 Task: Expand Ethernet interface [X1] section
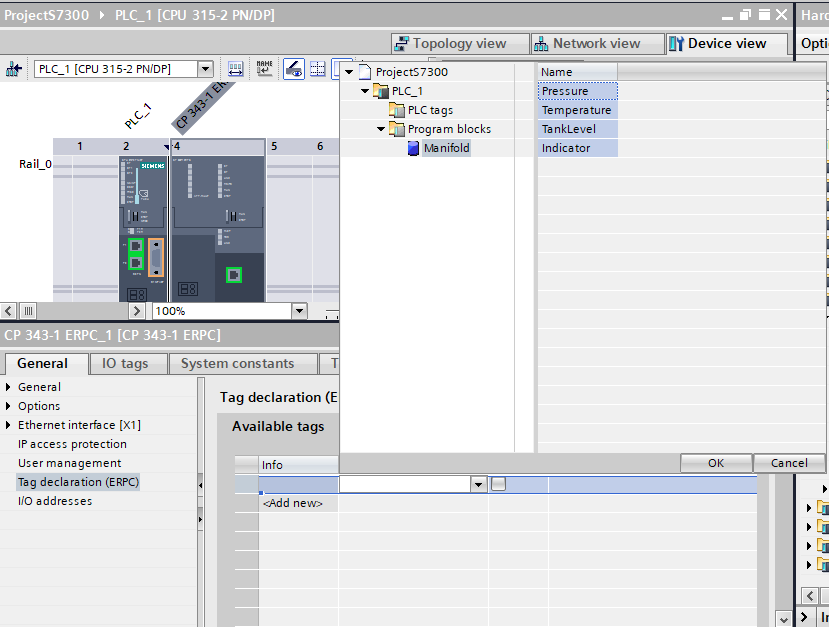point(8,425)
